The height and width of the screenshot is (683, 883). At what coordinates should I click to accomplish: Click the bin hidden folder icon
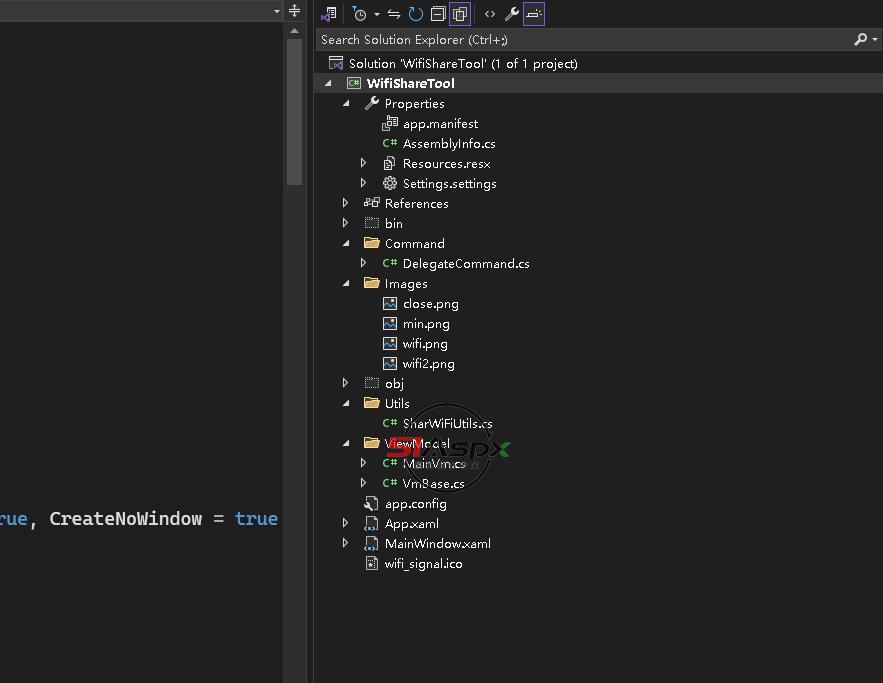pos(372,223)
